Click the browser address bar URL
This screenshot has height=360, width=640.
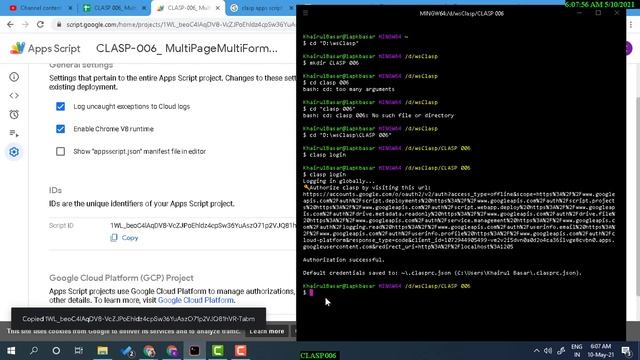(x=180, y=24)
